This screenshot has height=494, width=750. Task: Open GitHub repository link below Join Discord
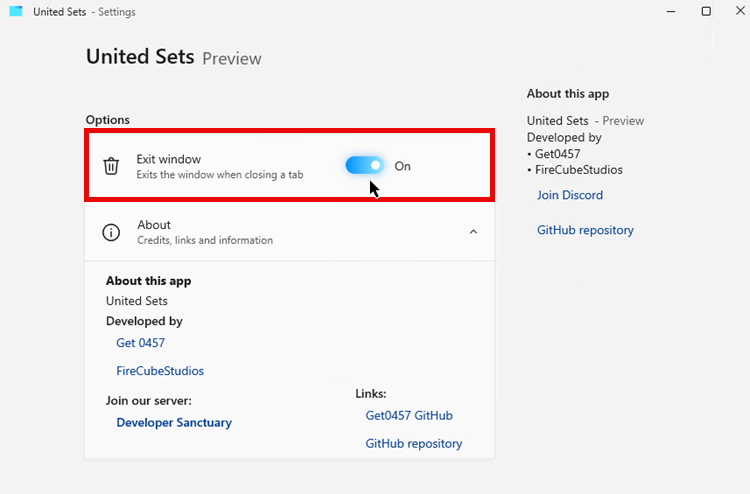pos(585,230)
